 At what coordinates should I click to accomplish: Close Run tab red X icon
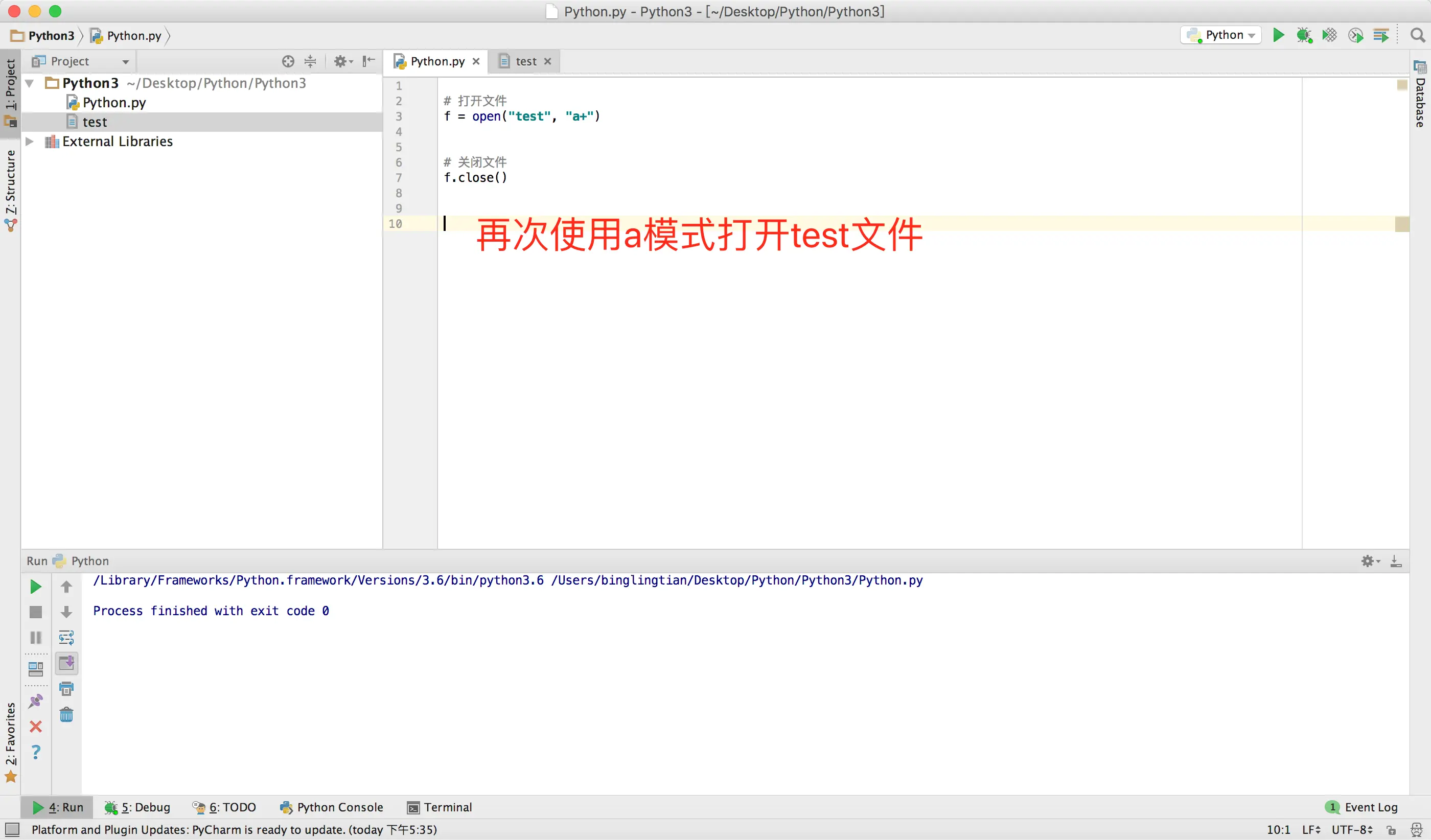point(35,727)
